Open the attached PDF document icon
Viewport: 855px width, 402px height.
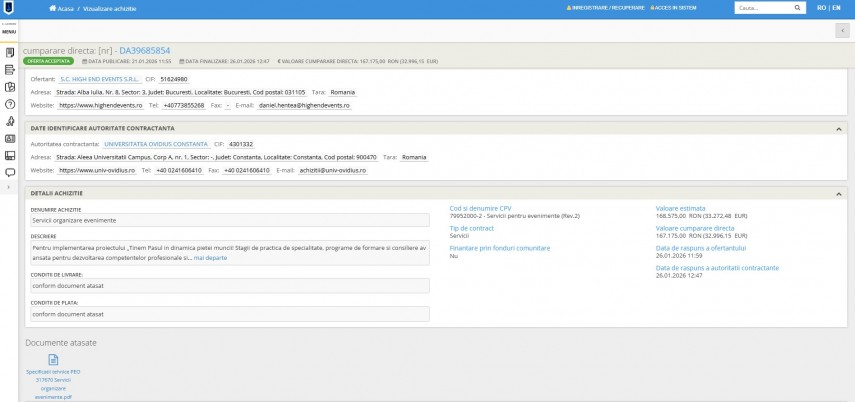[54, 360]
